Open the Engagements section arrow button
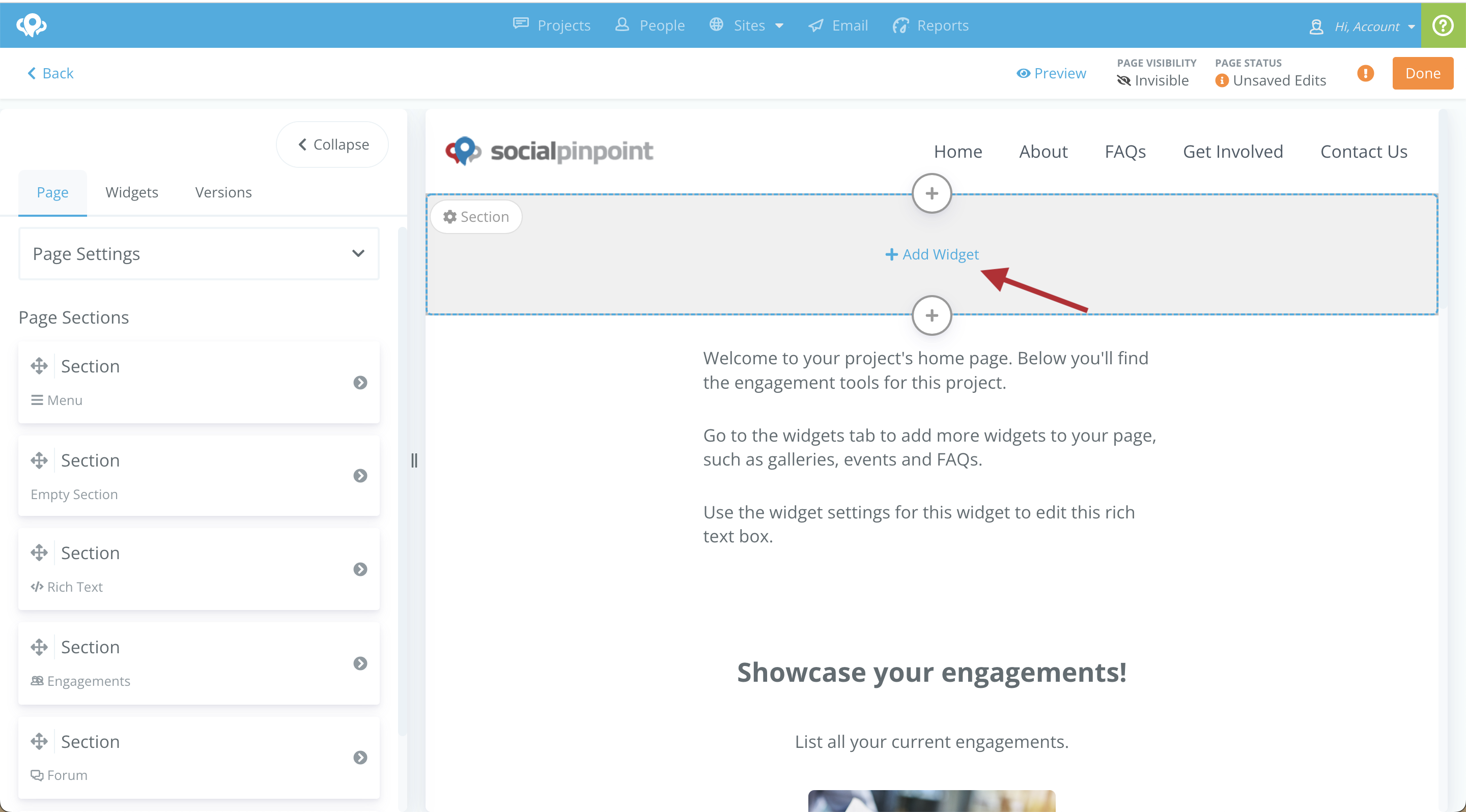This screenshot has width=1466, height=812. [360, 663]
